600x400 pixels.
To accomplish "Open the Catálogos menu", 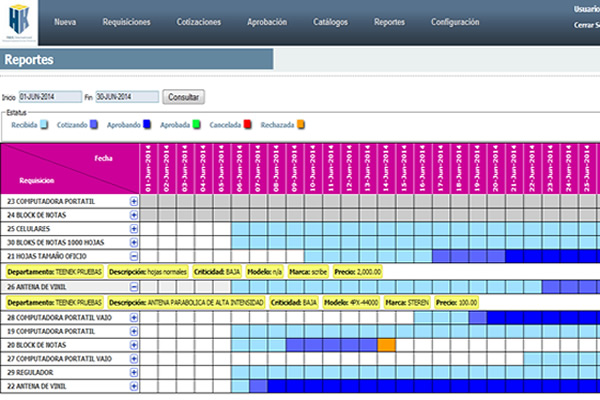I will pos(330,21).
